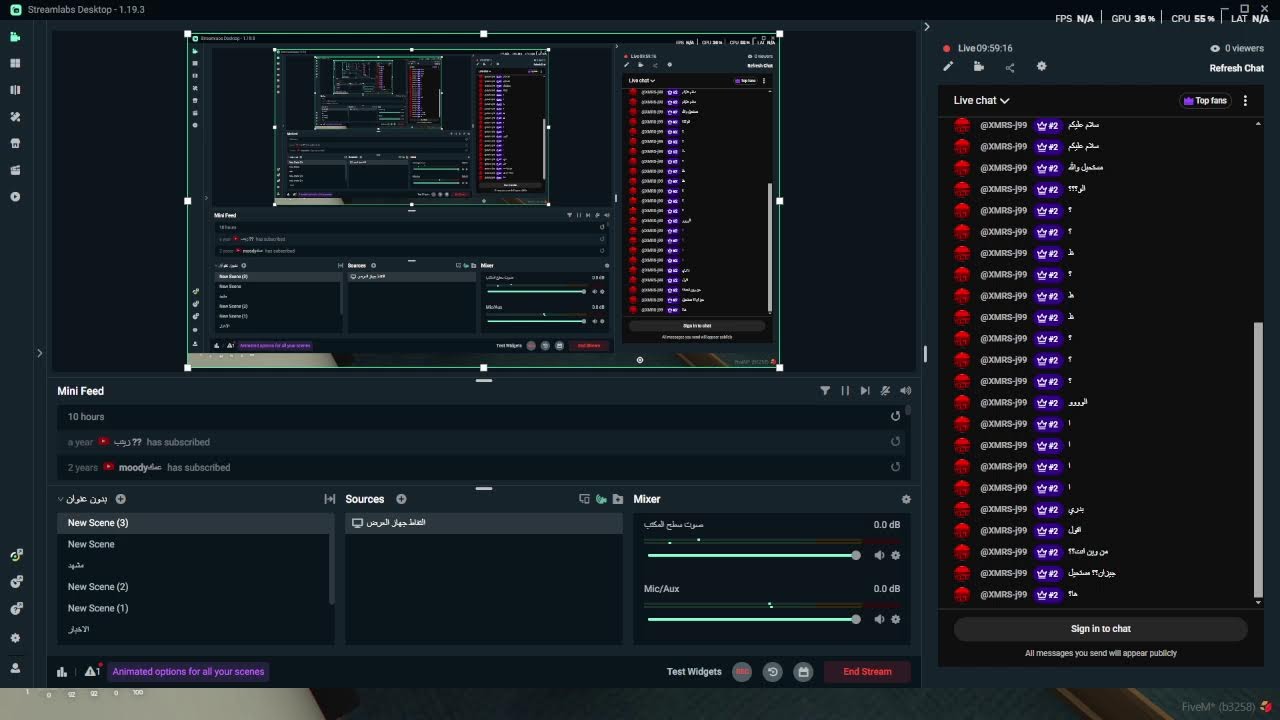Click the live chat scrollbar
The height and width of the screenshot is (720, 1280).
[1258, 459]
